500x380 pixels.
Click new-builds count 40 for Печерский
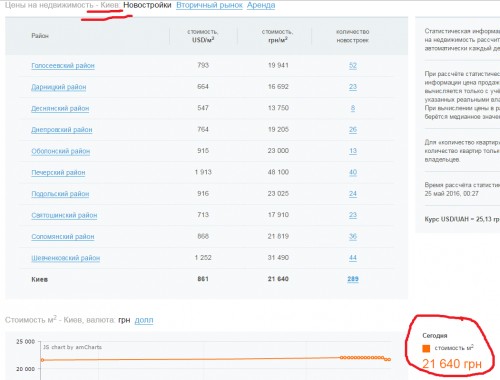click(353, 172)
